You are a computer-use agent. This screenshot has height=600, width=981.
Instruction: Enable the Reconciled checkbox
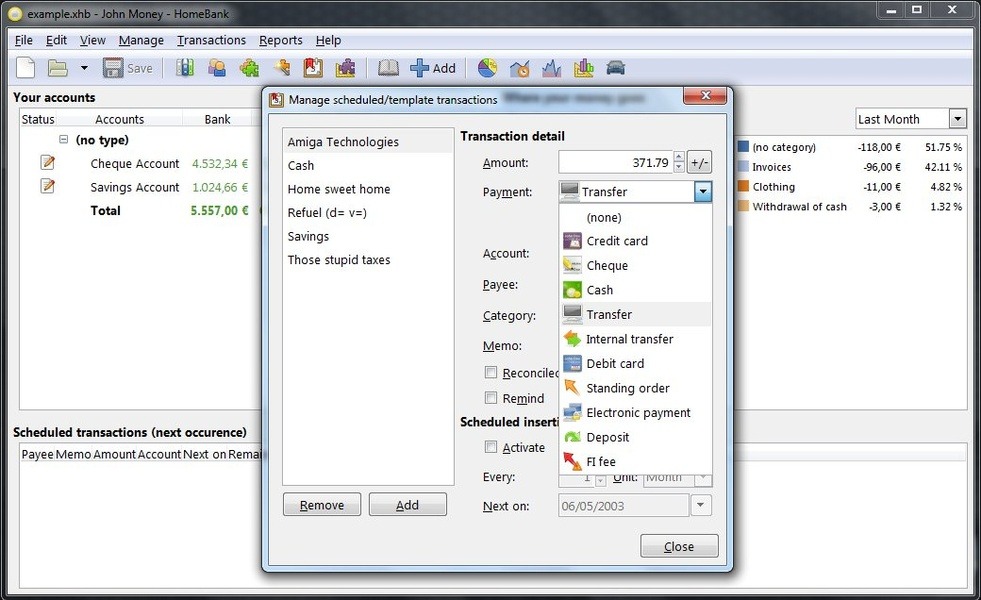pyautogui.click(x=491, y=373)
